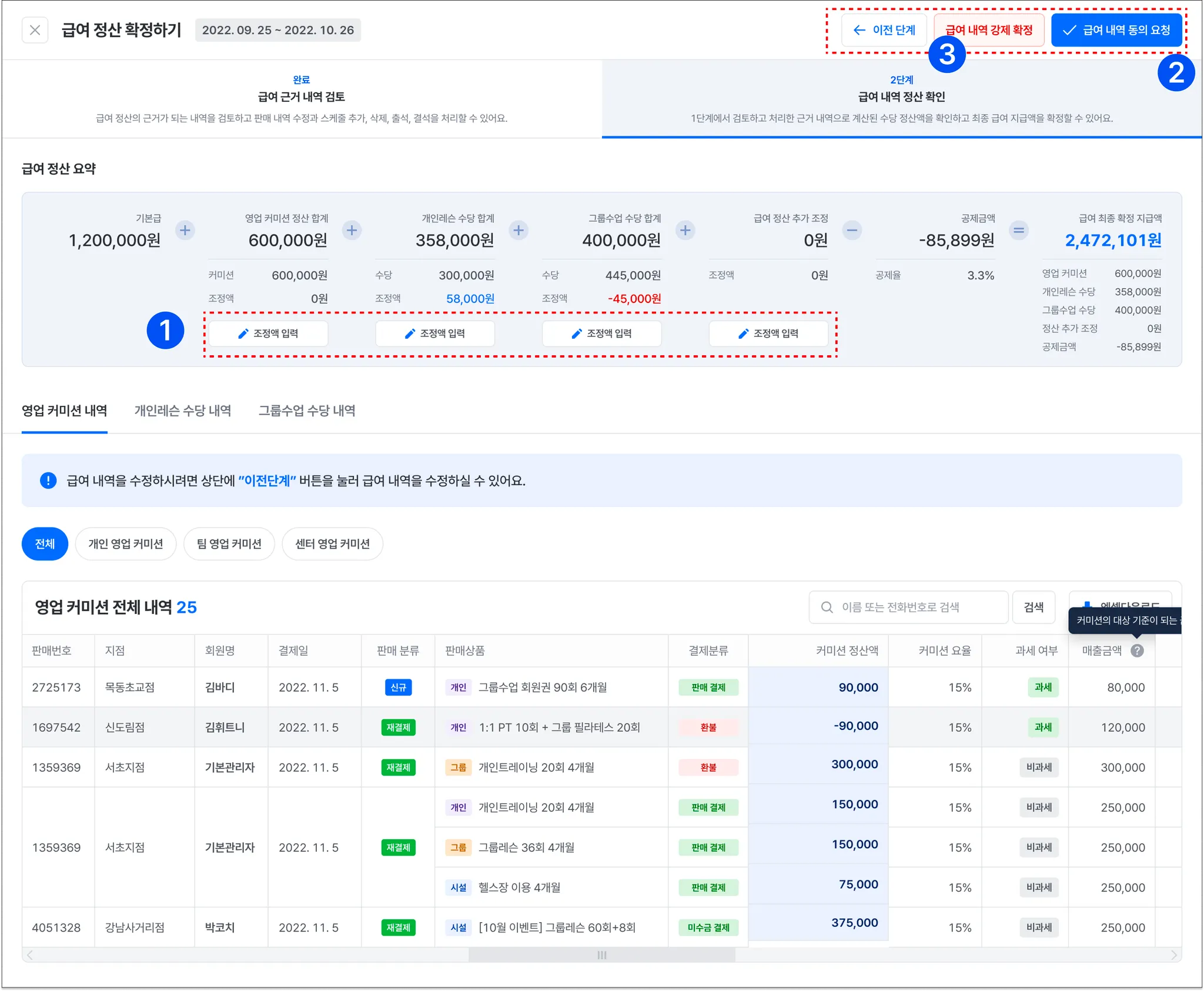1204x991 pixels.
Task: Click the magnifier icon in the search field
Action: tap(827, 607)
